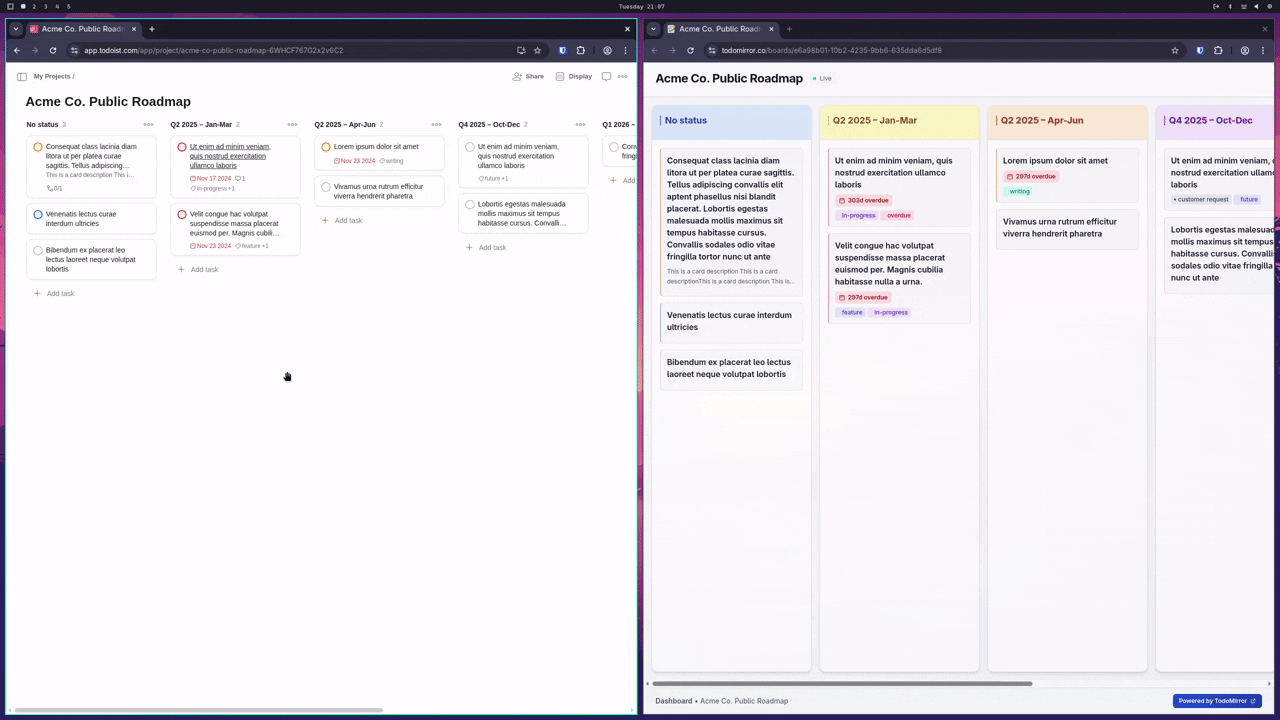Open Extensions puzzle icon in Todoist window
This screenshot has width=1280, height=720.
(580, 50)
